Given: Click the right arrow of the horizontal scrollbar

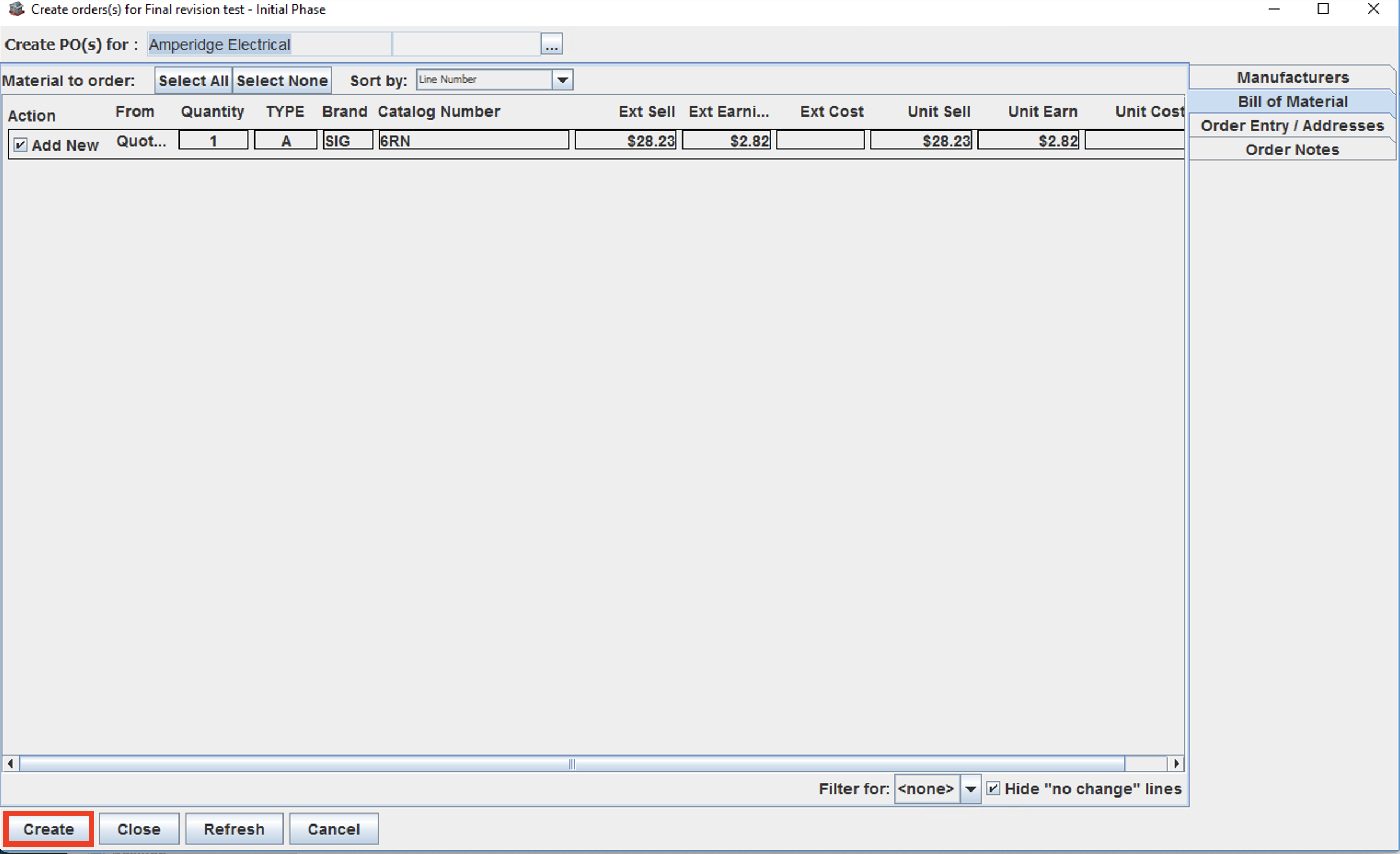Looking at the screenshot, I should 1176,764.
